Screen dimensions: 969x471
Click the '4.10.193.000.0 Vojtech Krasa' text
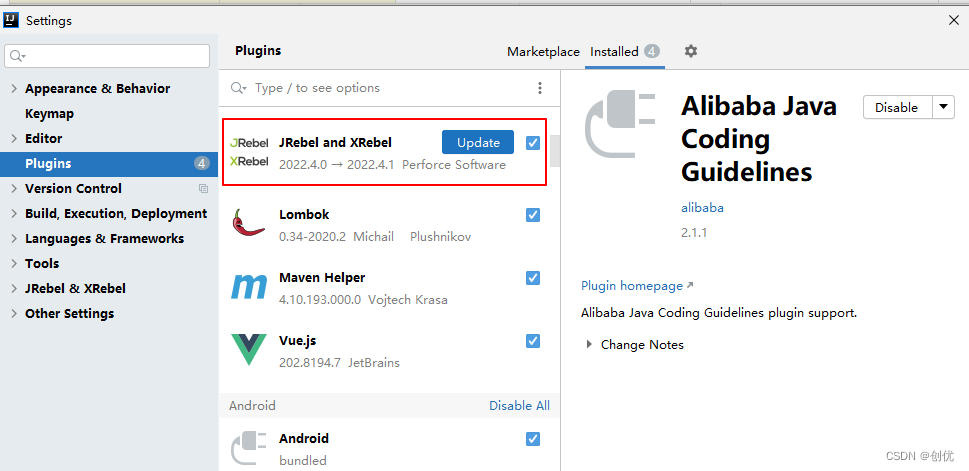click(363, 300)
